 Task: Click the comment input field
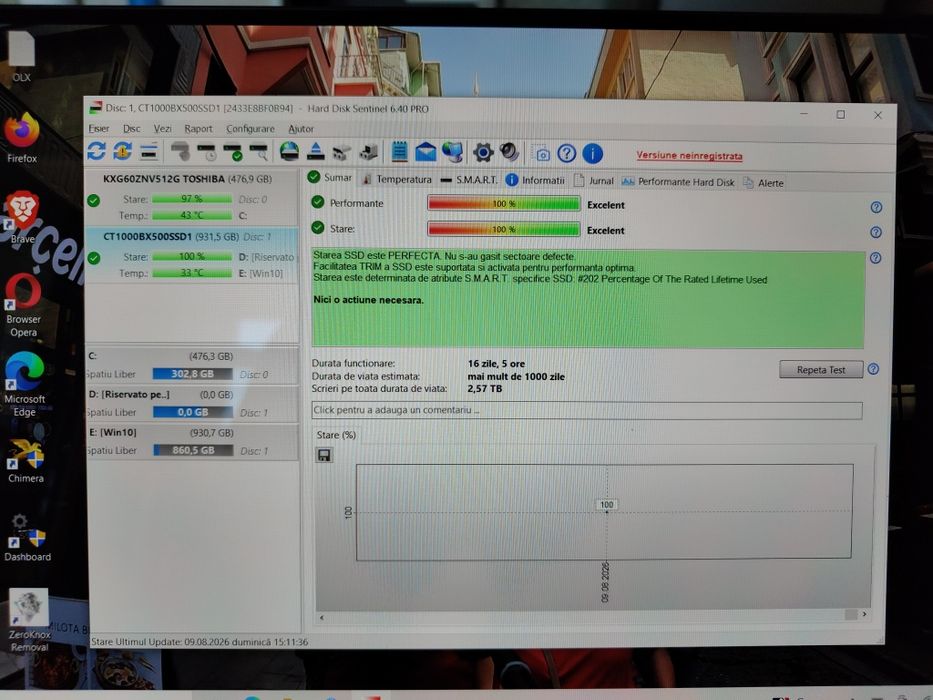587,410
